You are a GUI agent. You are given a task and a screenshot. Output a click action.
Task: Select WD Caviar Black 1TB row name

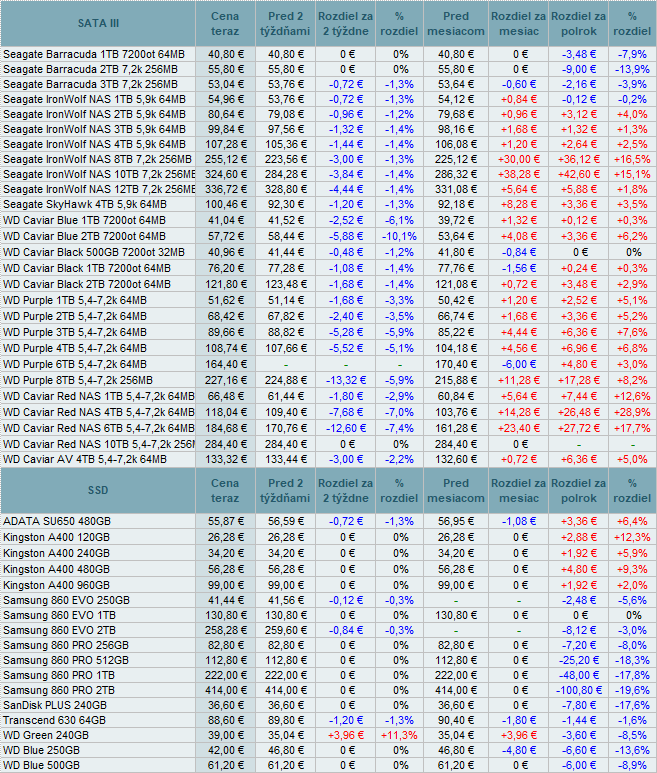(87, 268)
